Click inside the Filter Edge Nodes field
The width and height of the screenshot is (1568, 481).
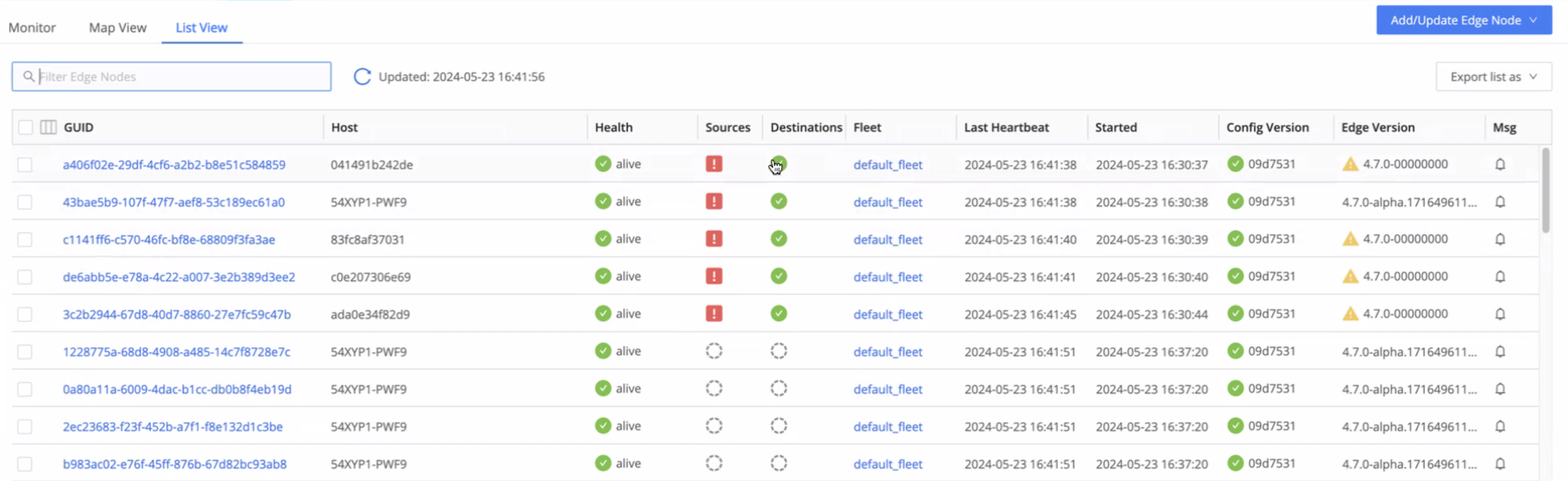pos(170,76)
